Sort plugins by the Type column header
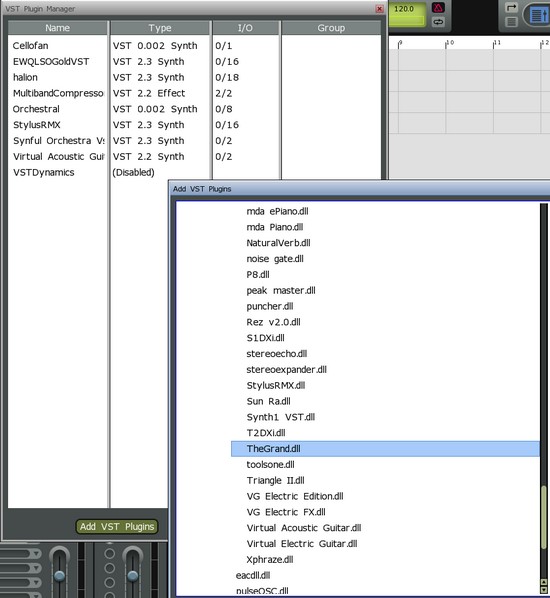 [x=160, y=28]
